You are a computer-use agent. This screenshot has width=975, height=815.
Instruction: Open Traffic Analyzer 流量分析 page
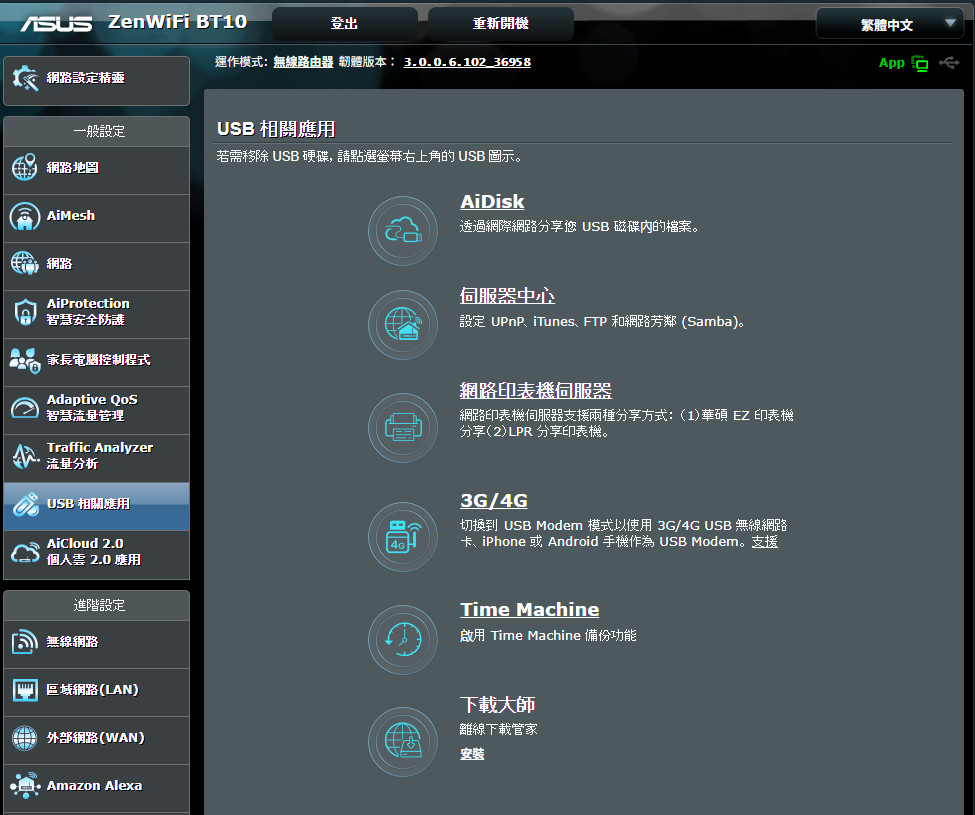96,458
